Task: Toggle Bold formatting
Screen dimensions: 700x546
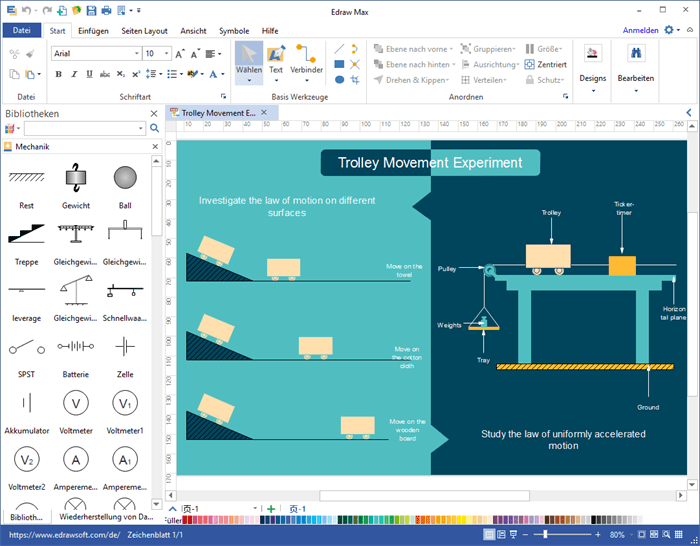Action: click(x=58, y=74)
